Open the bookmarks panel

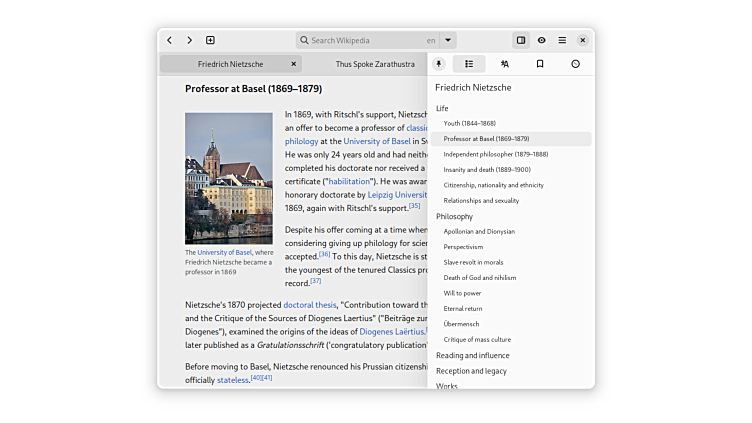coord(540,64)
